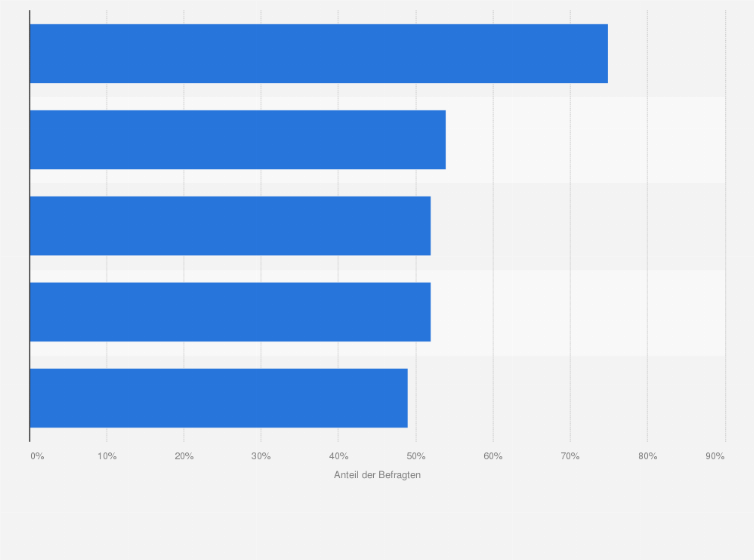Screen dimensions: 754x560
Task: Click the 20% axis label
Action: (184, 456)
